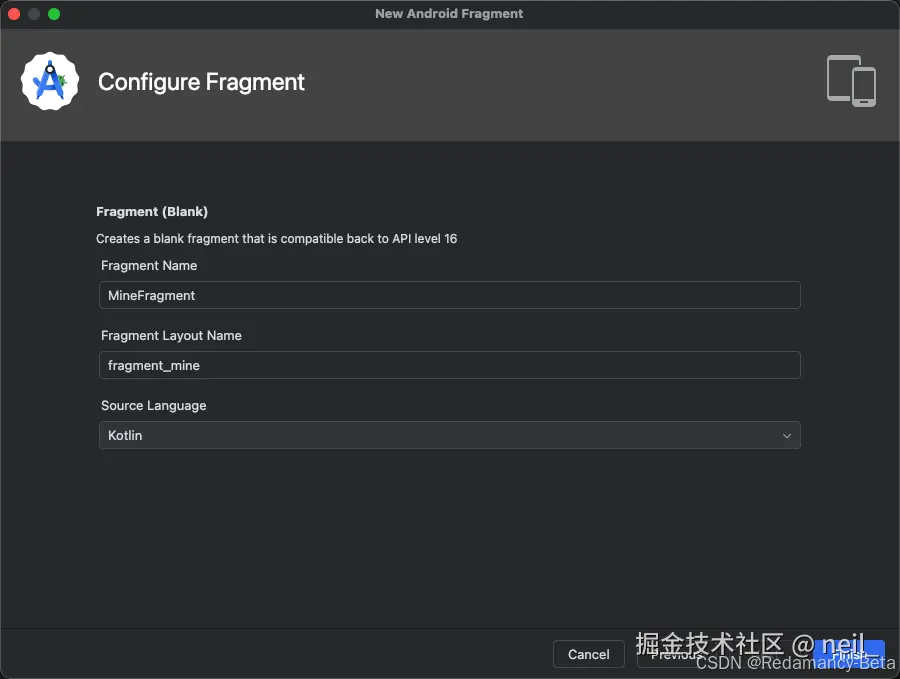This screenshot has height=679, width=900.
Task: Click the Fragment Layout Name label
Action: point(171,335)
